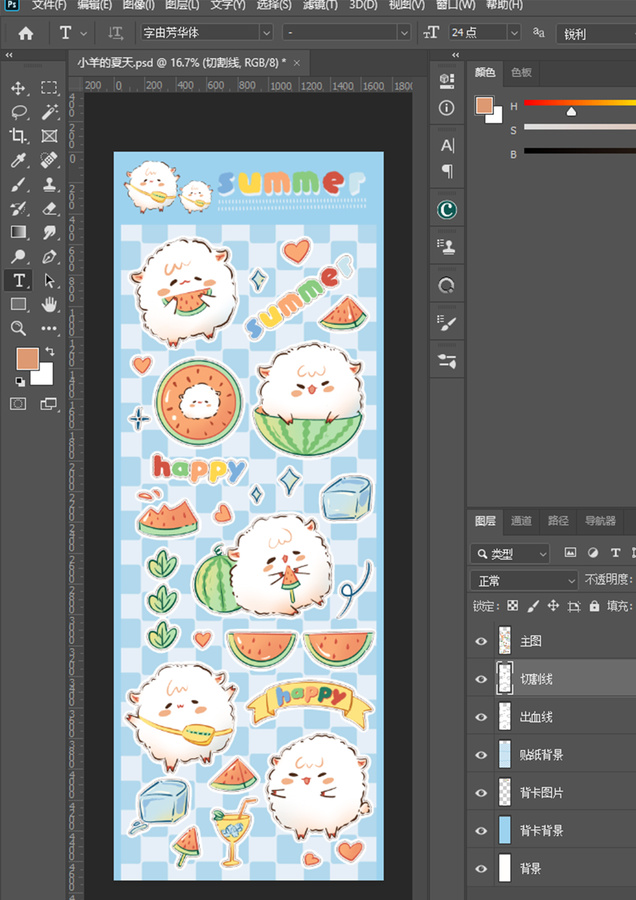Filter layers by adjustment layer icon
The width and height of the screenshot is (636, 900).
[x=592, y=552]
